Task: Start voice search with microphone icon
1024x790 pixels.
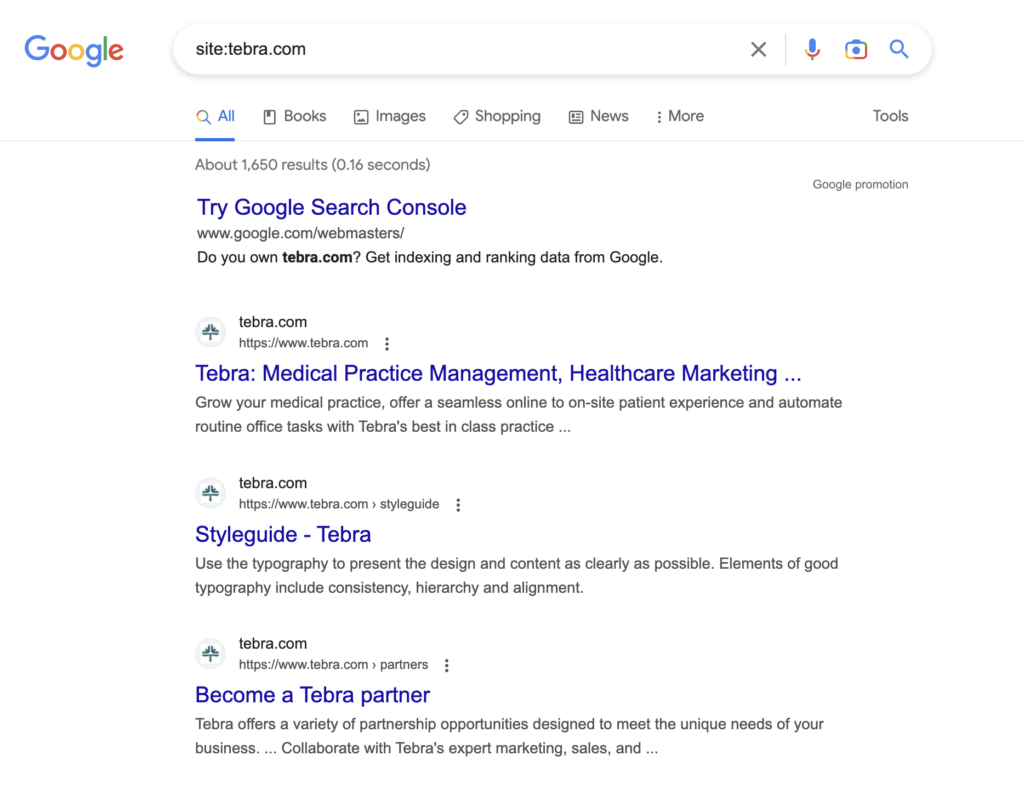Action: pyautogui.click(x=812, y=50)
